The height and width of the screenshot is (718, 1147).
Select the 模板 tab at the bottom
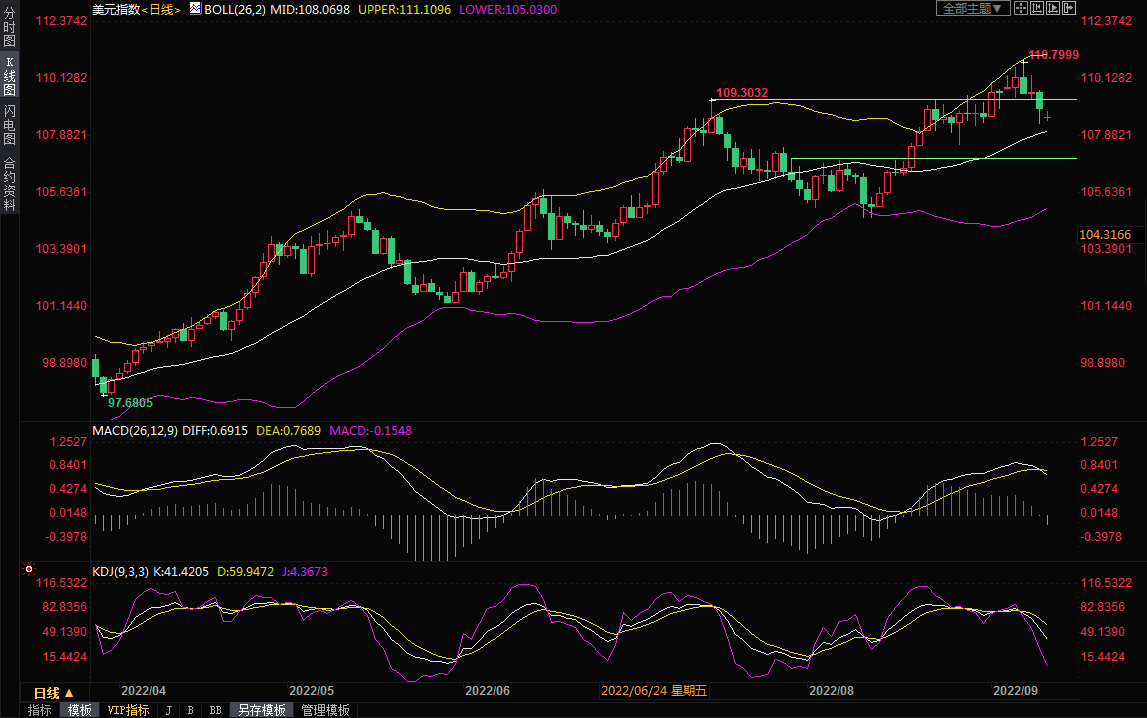point(80,710)
